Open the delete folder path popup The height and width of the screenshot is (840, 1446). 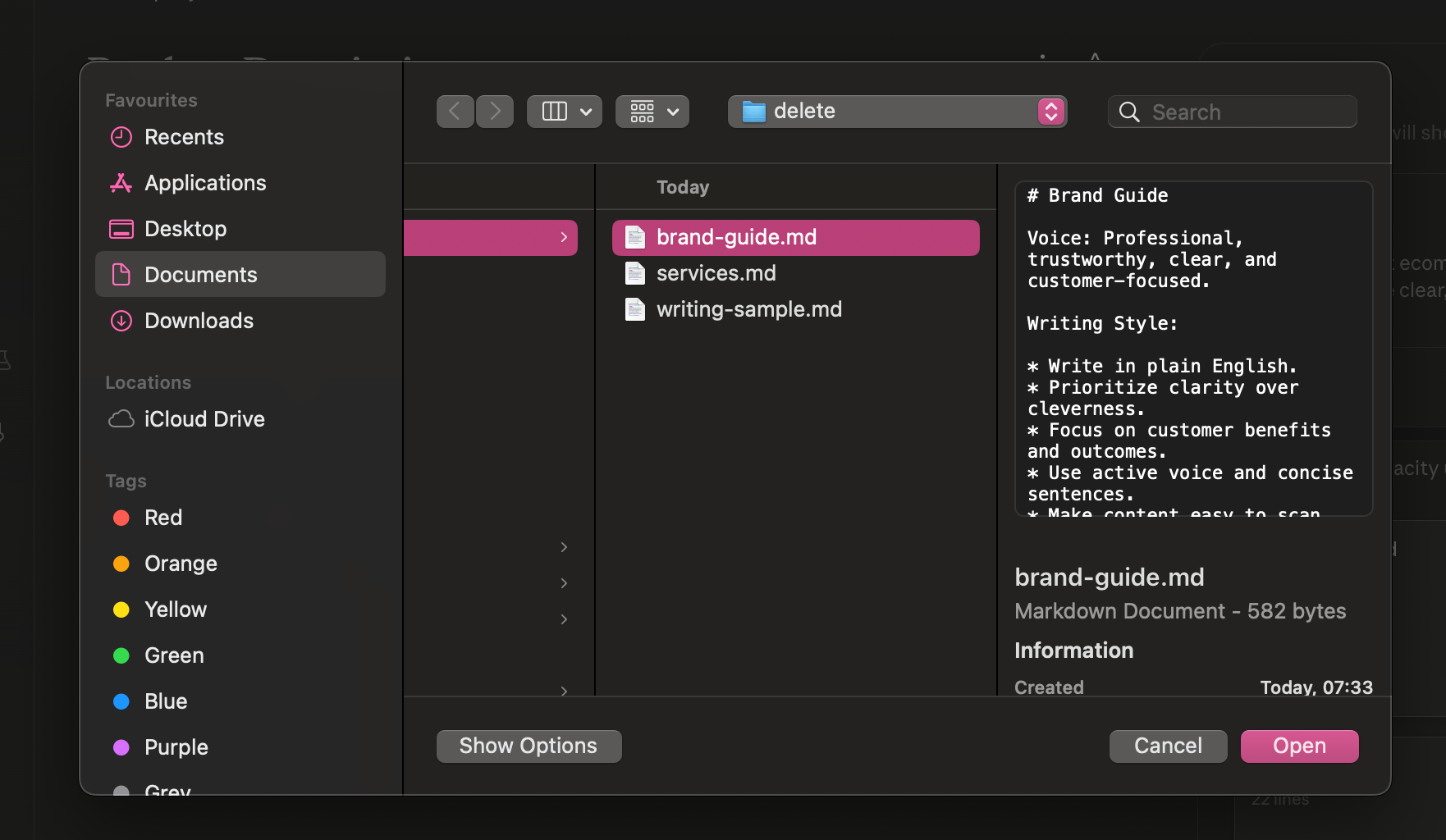pos(897,112)
